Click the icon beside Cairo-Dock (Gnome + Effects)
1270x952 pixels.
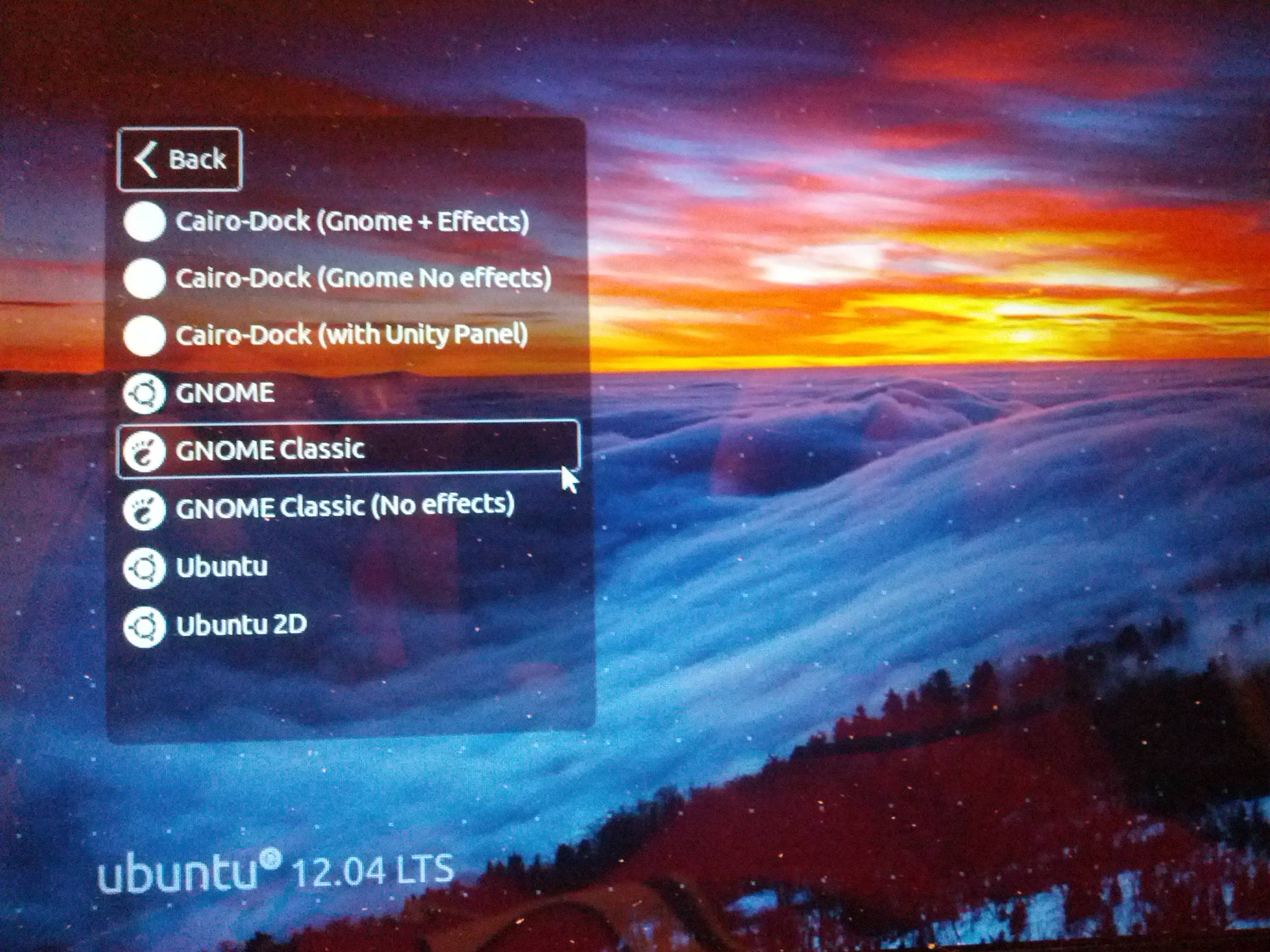tap(144, 221)
